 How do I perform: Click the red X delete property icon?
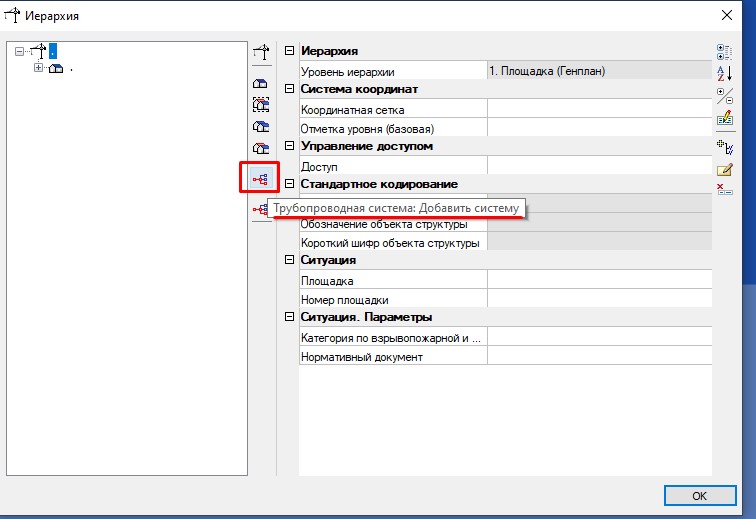[x=726, y=190]
